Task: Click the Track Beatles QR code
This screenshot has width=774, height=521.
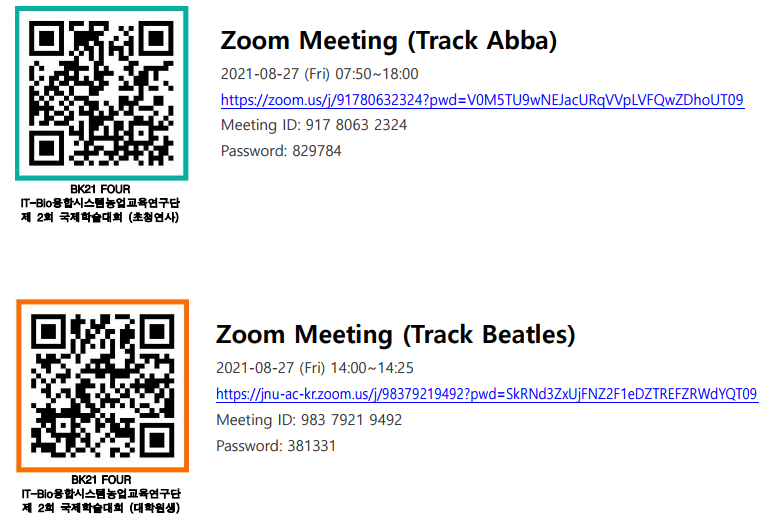Action: (x=100, y=386)
